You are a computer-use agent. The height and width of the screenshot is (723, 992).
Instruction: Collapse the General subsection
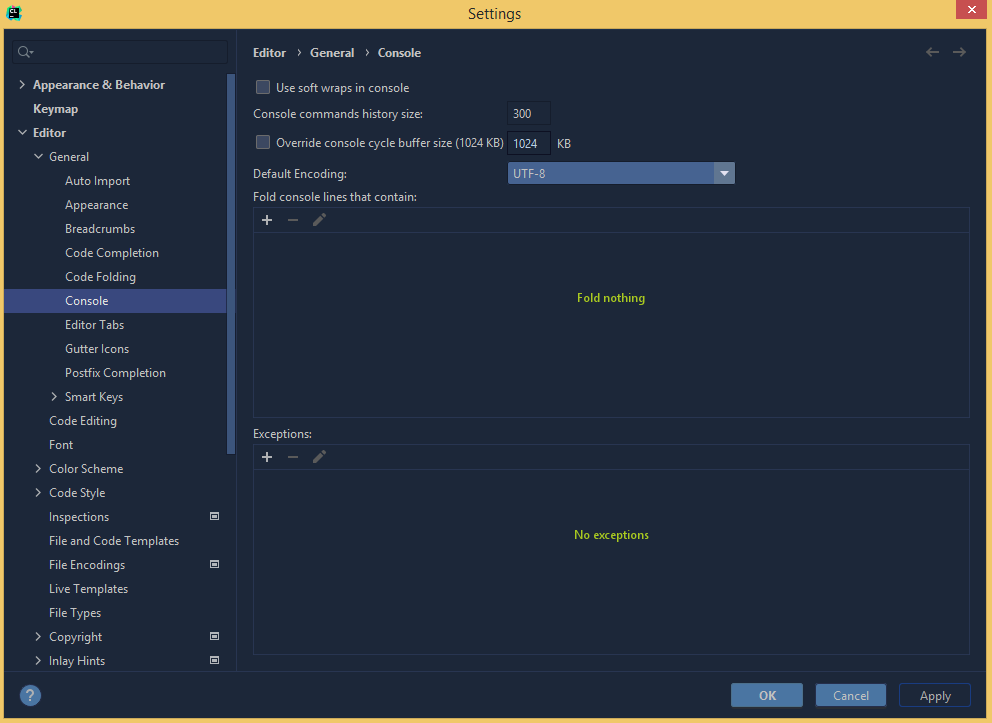click(x=38, y=157)
